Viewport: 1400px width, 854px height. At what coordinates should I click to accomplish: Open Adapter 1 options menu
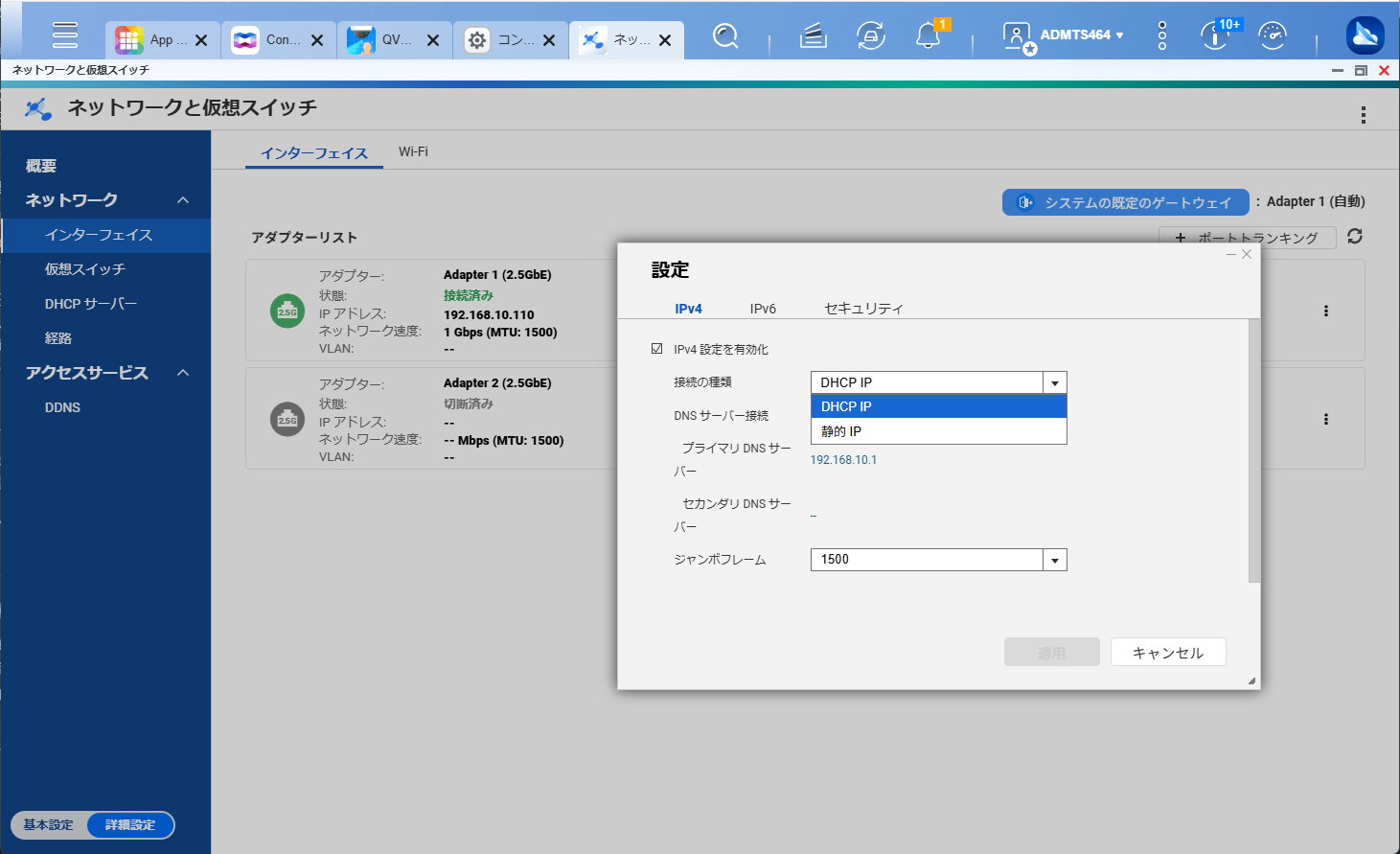coord(1326,311)
